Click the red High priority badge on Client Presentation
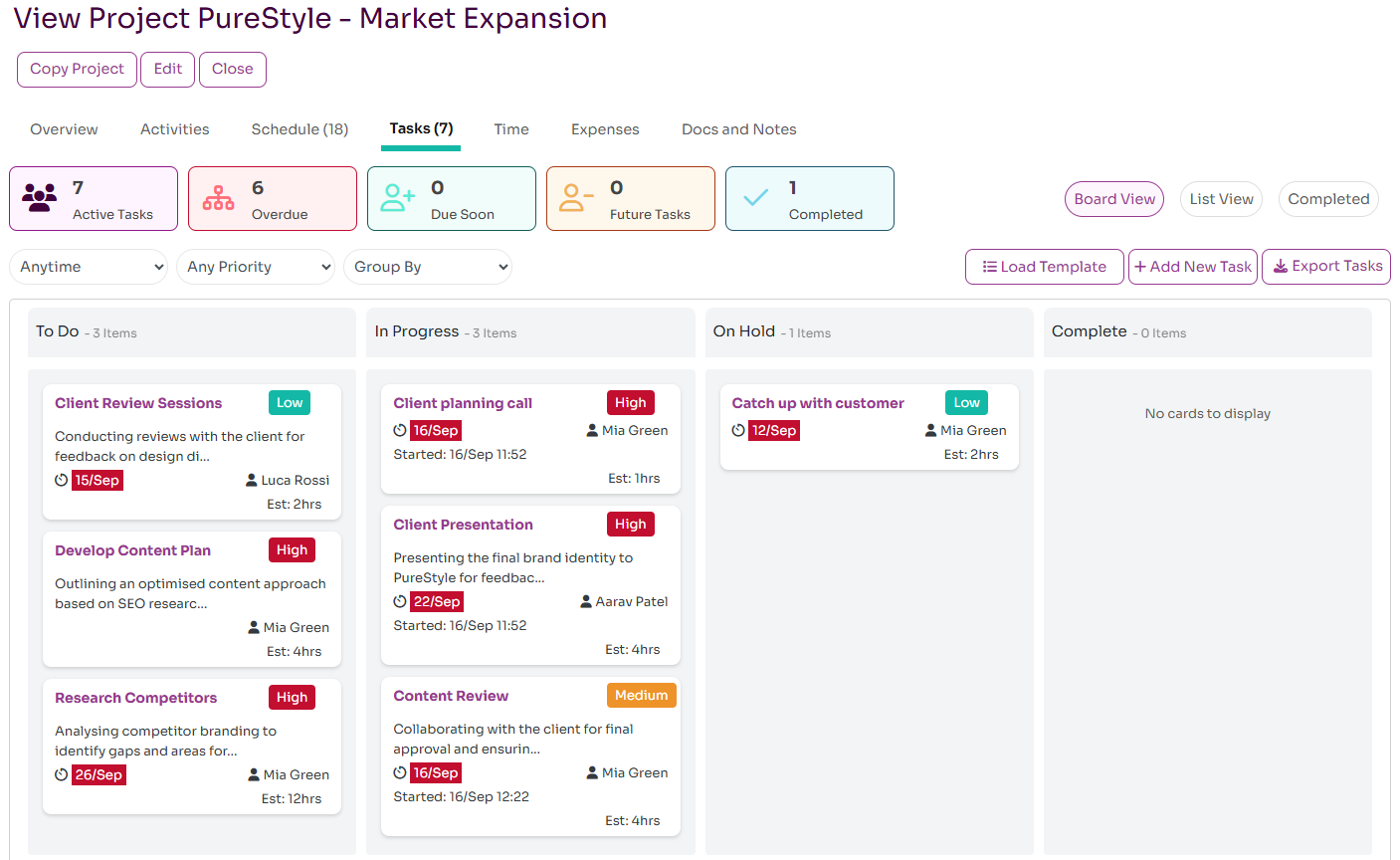 (x=631, y=525)
